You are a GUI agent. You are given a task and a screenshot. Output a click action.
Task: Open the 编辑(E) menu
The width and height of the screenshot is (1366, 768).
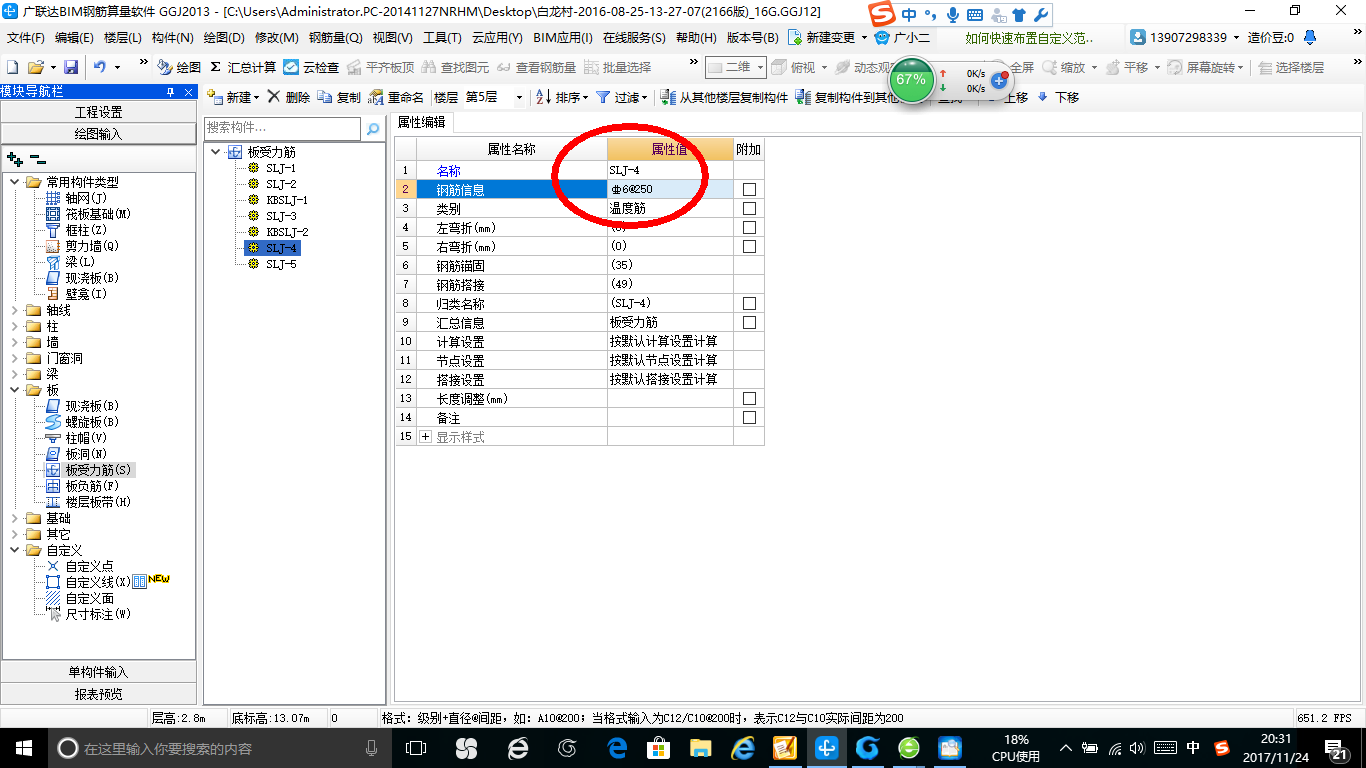coord(74,38)
